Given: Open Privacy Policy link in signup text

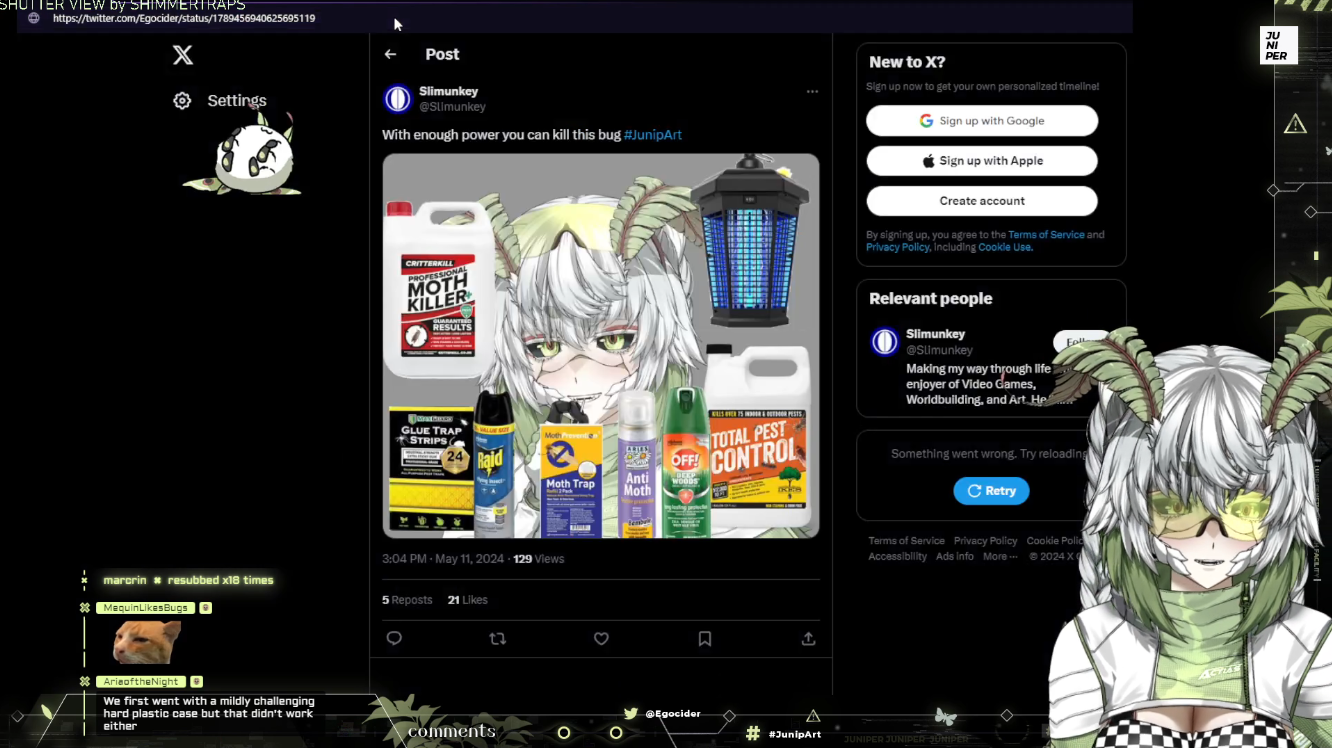Looking at the screenshot, I should 898,247.
